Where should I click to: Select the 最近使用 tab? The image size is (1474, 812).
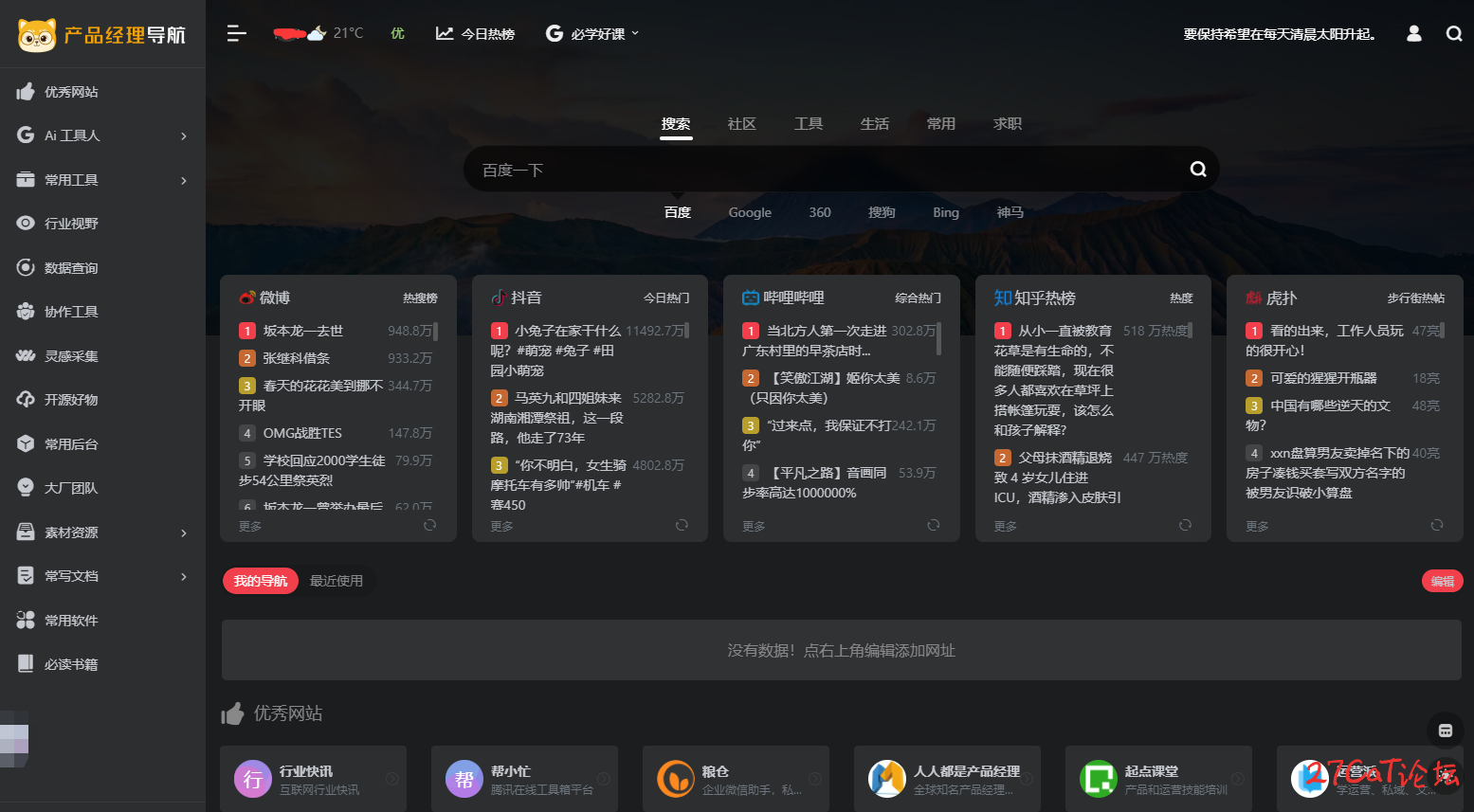[x=337, y=581]
